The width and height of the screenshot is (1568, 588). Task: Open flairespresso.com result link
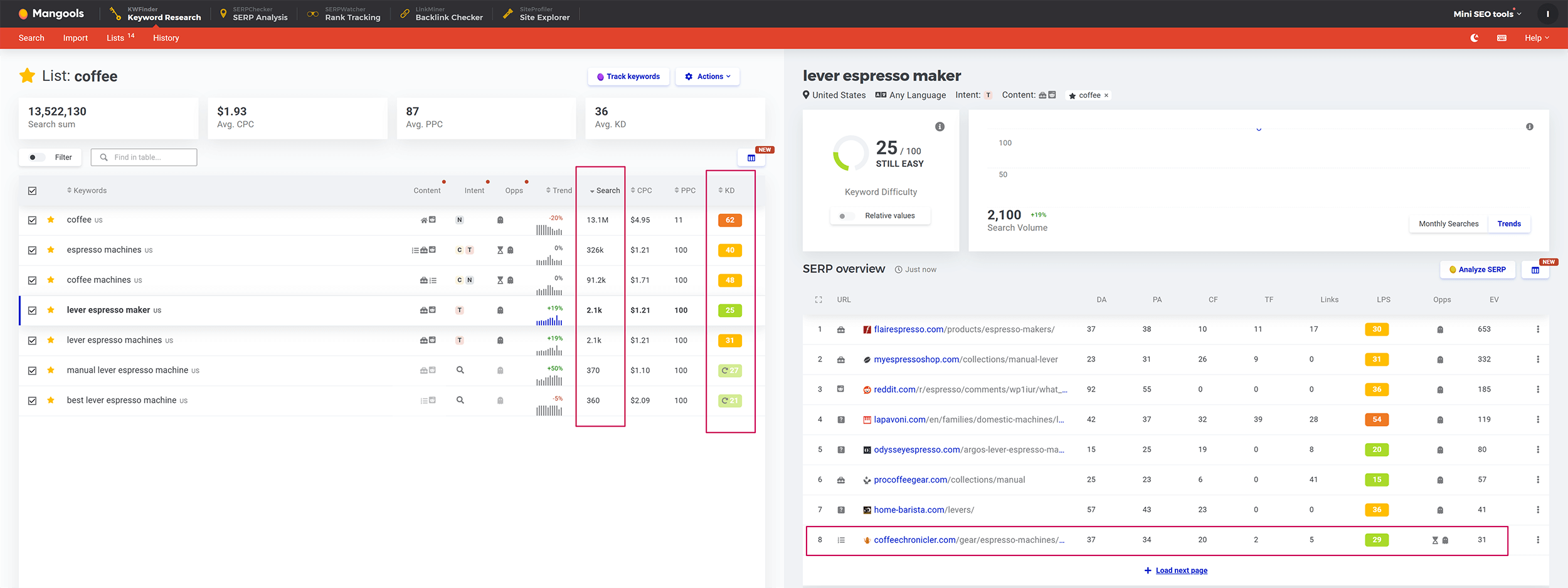tap(964, 329)
